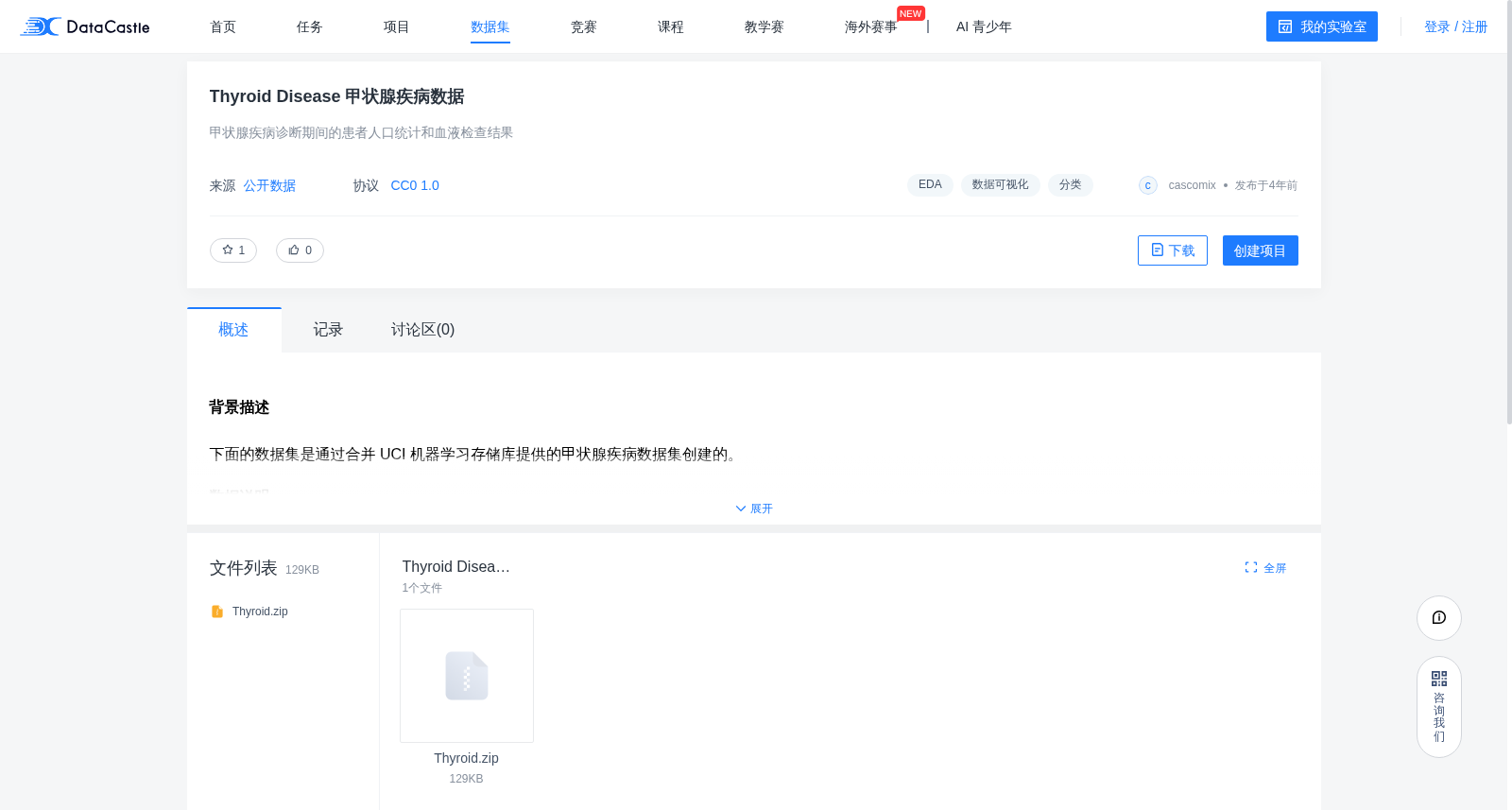Viewport: 1512px width, 810px height.
Task: Open the QR code contact us widget
Action: point(1439,707)
